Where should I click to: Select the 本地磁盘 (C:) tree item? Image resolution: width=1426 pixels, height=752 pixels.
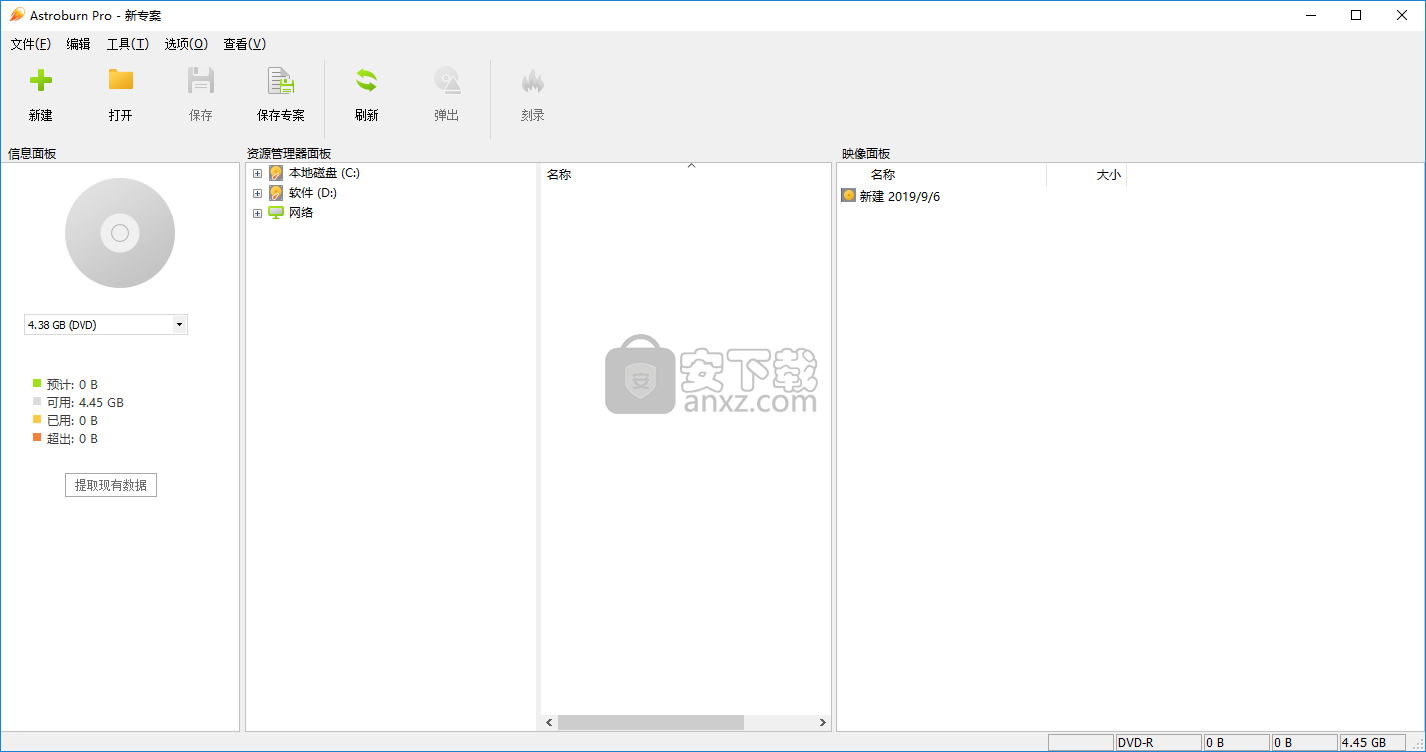(324, 173)
